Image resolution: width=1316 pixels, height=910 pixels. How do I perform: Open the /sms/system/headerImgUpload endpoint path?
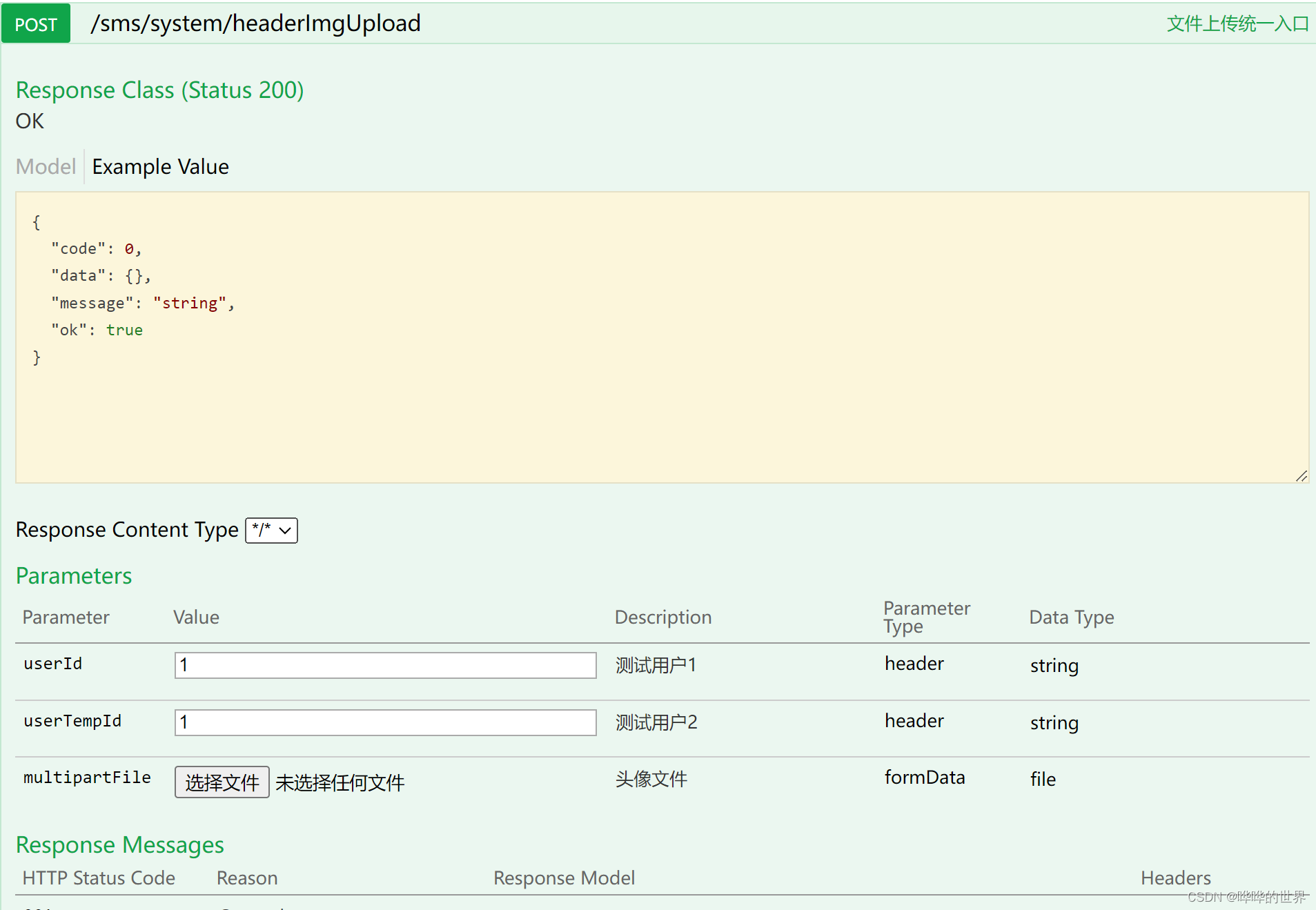click(255, 23)
